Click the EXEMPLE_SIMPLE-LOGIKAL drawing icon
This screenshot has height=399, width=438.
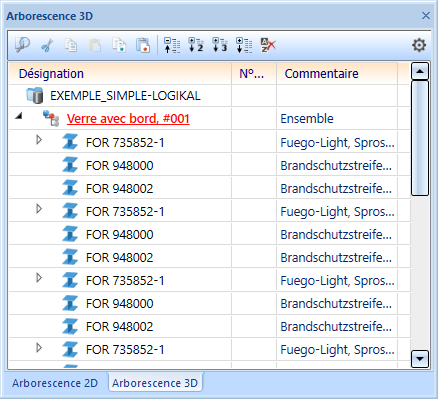coord(35,96)
